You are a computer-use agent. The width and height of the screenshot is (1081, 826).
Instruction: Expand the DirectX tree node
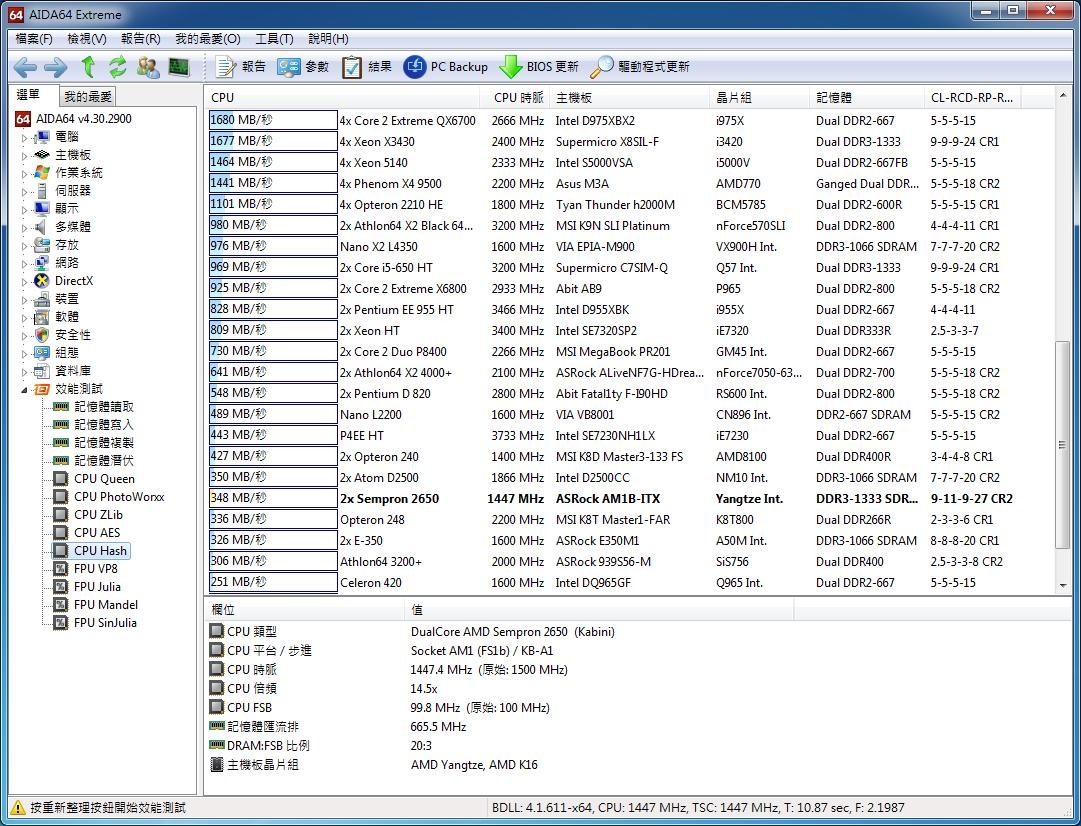tap(24, 281)
